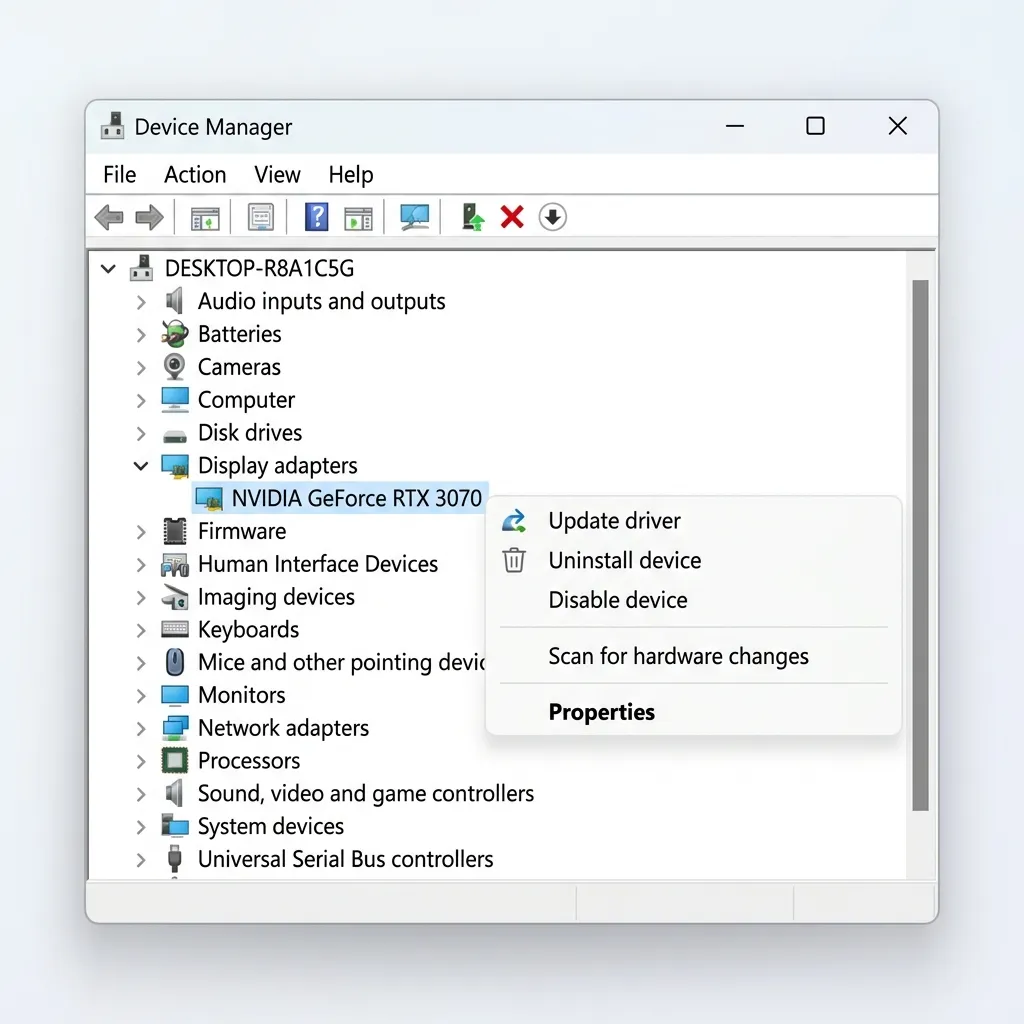
Task: Choose Scan for hardware changes from context menu
Action: [694, 656]
